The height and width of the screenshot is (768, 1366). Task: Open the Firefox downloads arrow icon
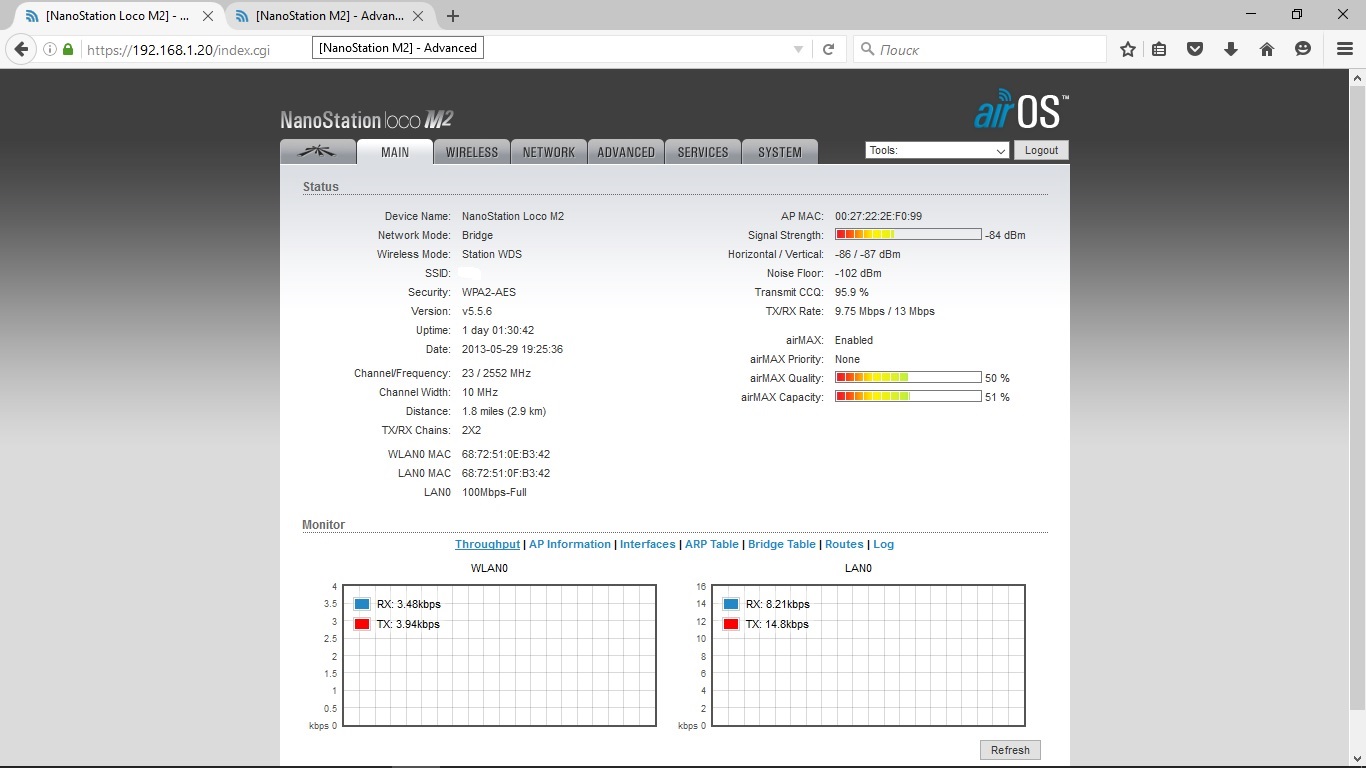[x=1231, y=49]
